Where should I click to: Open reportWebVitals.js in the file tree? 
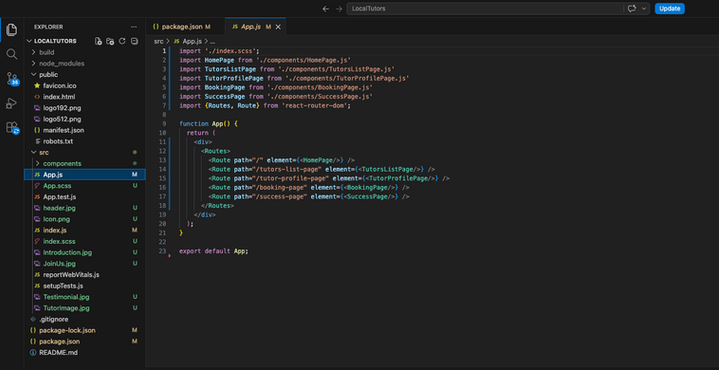coord(85,275)
